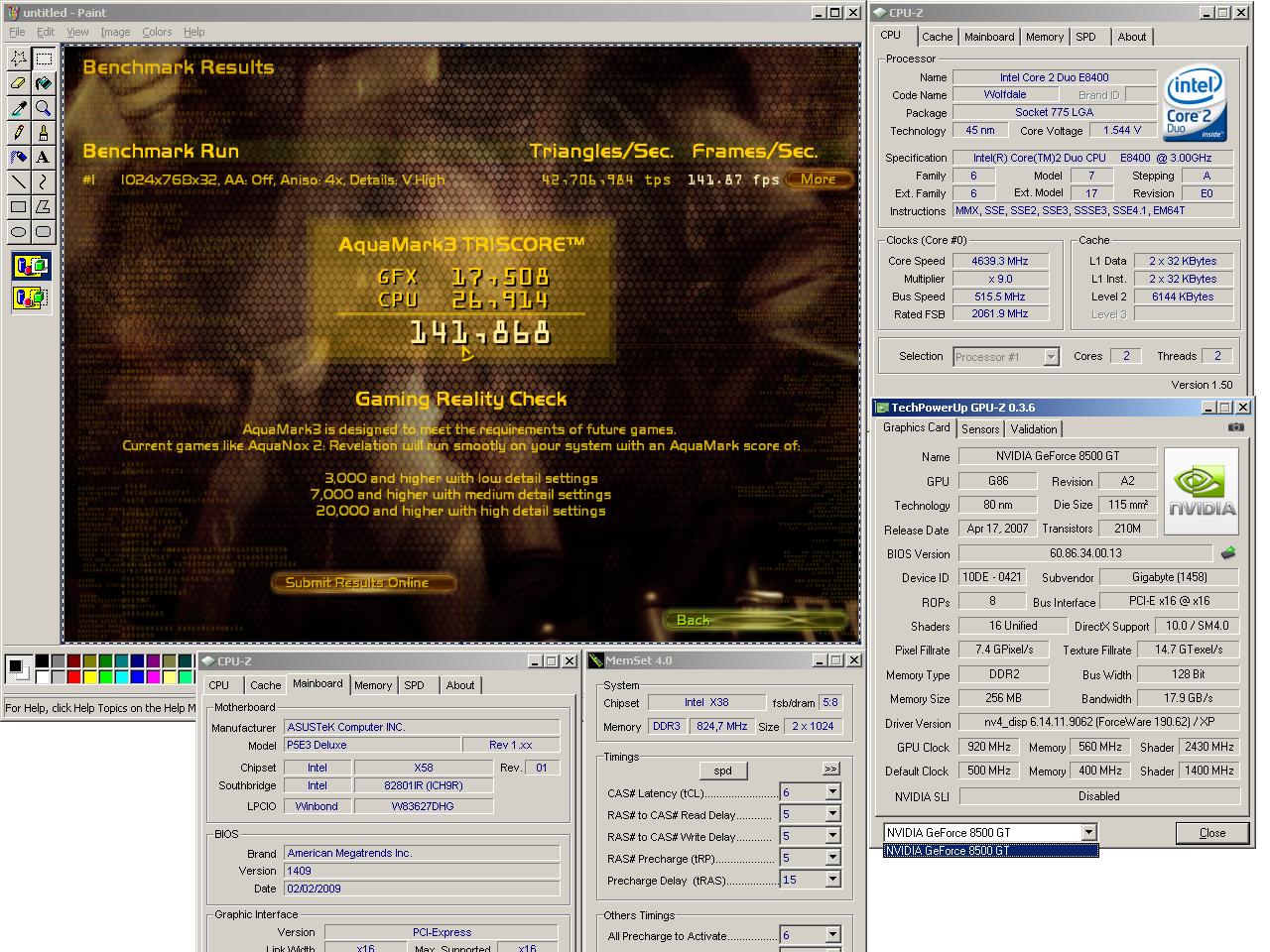The height and width of the screenshot is (952, 1270).
Task: Click the Intel Core 2 Duo logo
Action: click(x=1195, y=102)
